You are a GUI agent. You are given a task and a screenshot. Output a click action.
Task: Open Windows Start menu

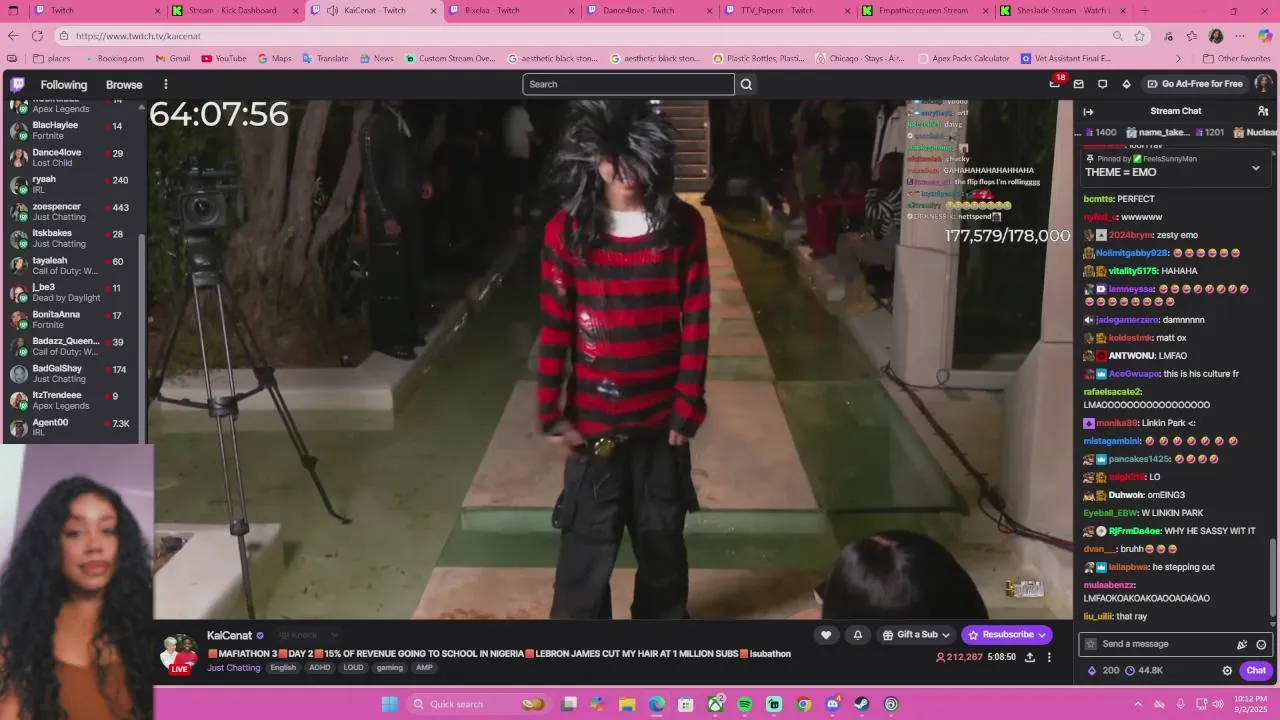pyautogui.click(x=390, y=704)
